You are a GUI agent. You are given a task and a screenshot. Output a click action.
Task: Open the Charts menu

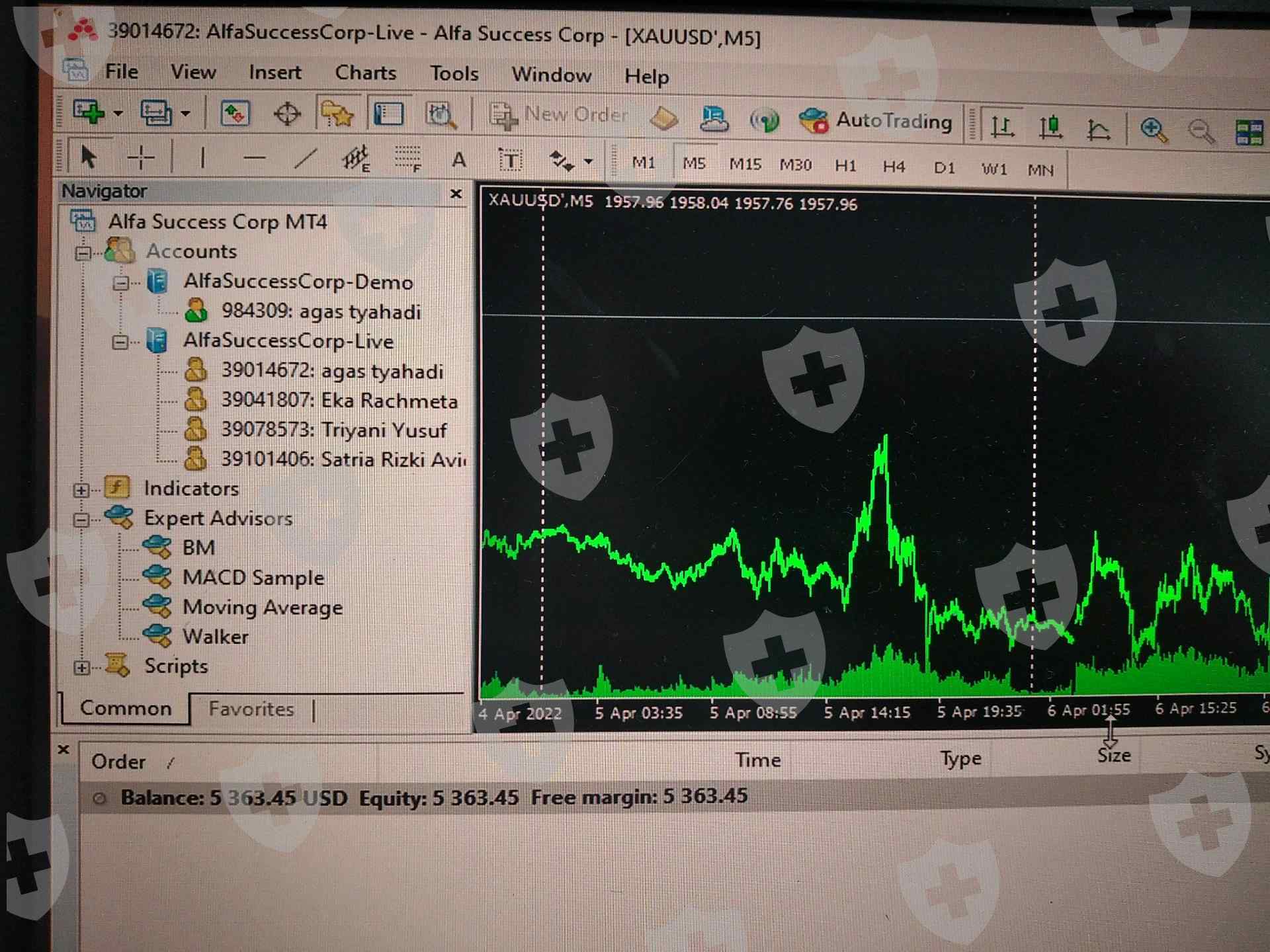(x=365, y=73)
